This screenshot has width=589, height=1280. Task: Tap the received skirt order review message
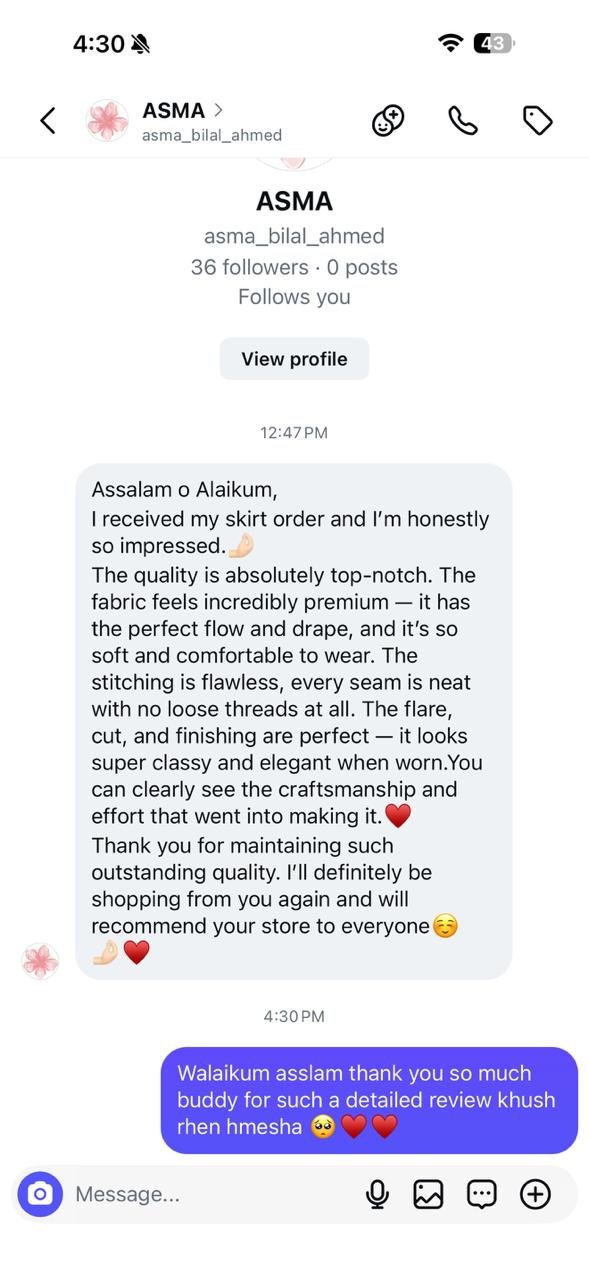click(x=294, y=721)
